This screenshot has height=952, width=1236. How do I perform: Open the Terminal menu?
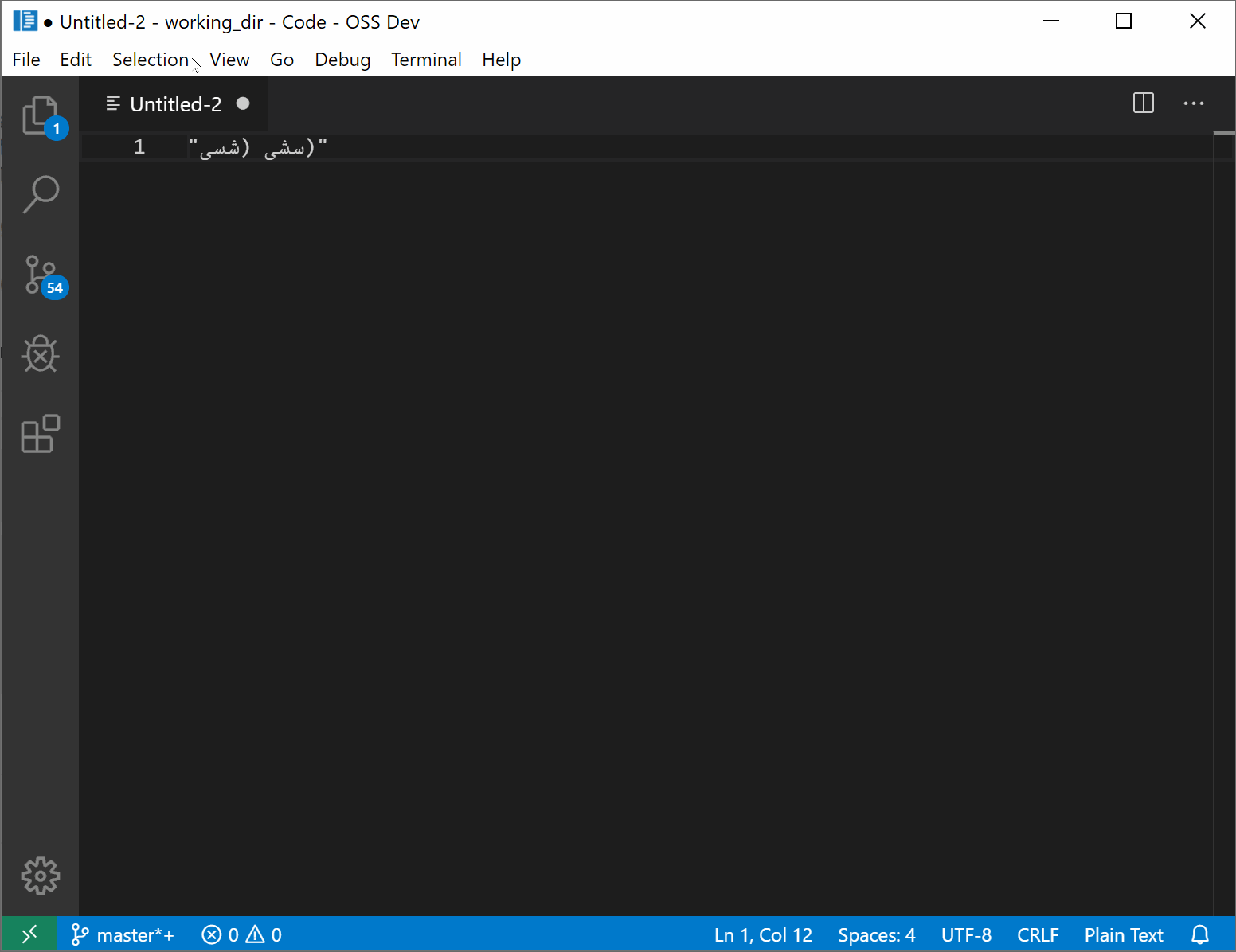tap(426, 59)
